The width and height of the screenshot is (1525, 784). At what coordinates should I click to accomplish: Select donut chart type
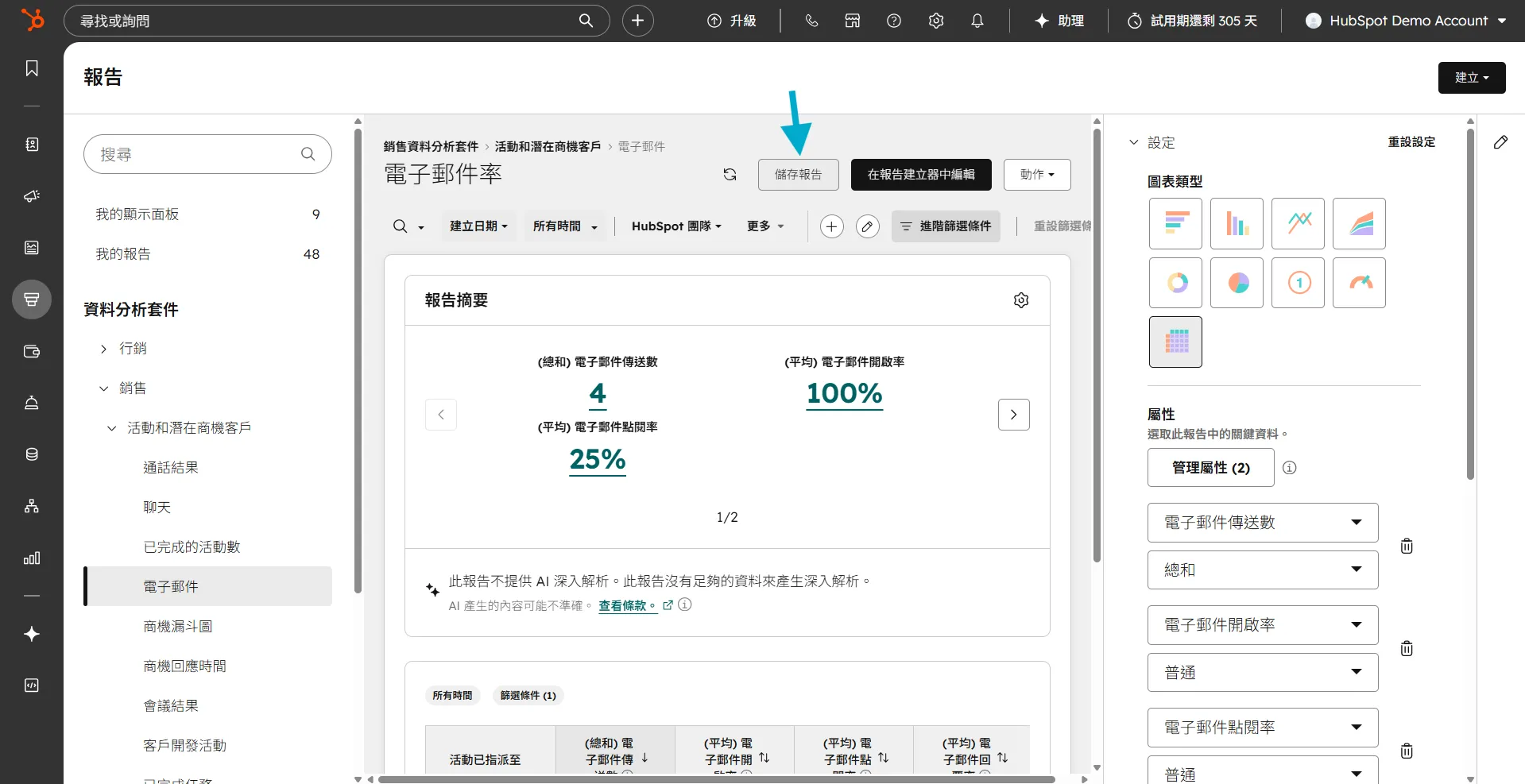pos(1175,283)
